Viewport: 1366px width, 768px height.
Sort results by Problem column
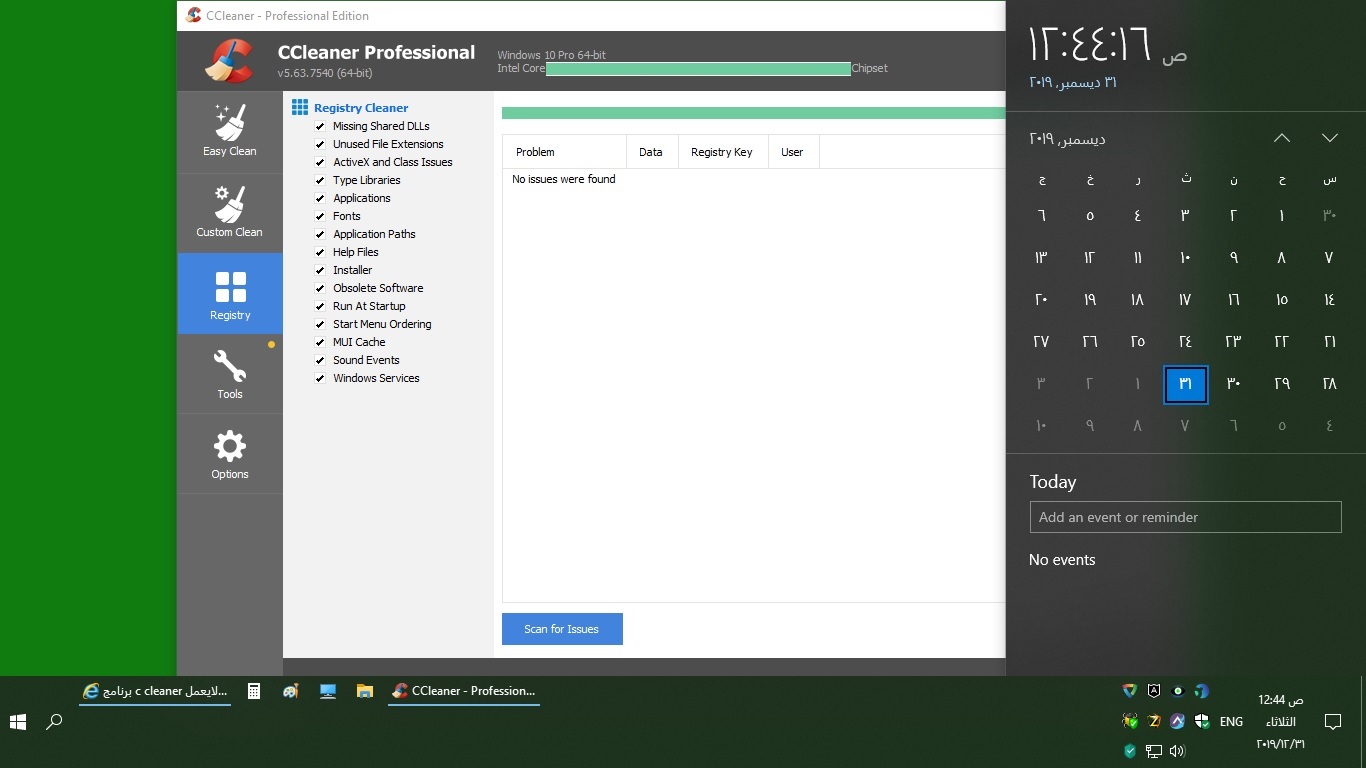point(564,152)
